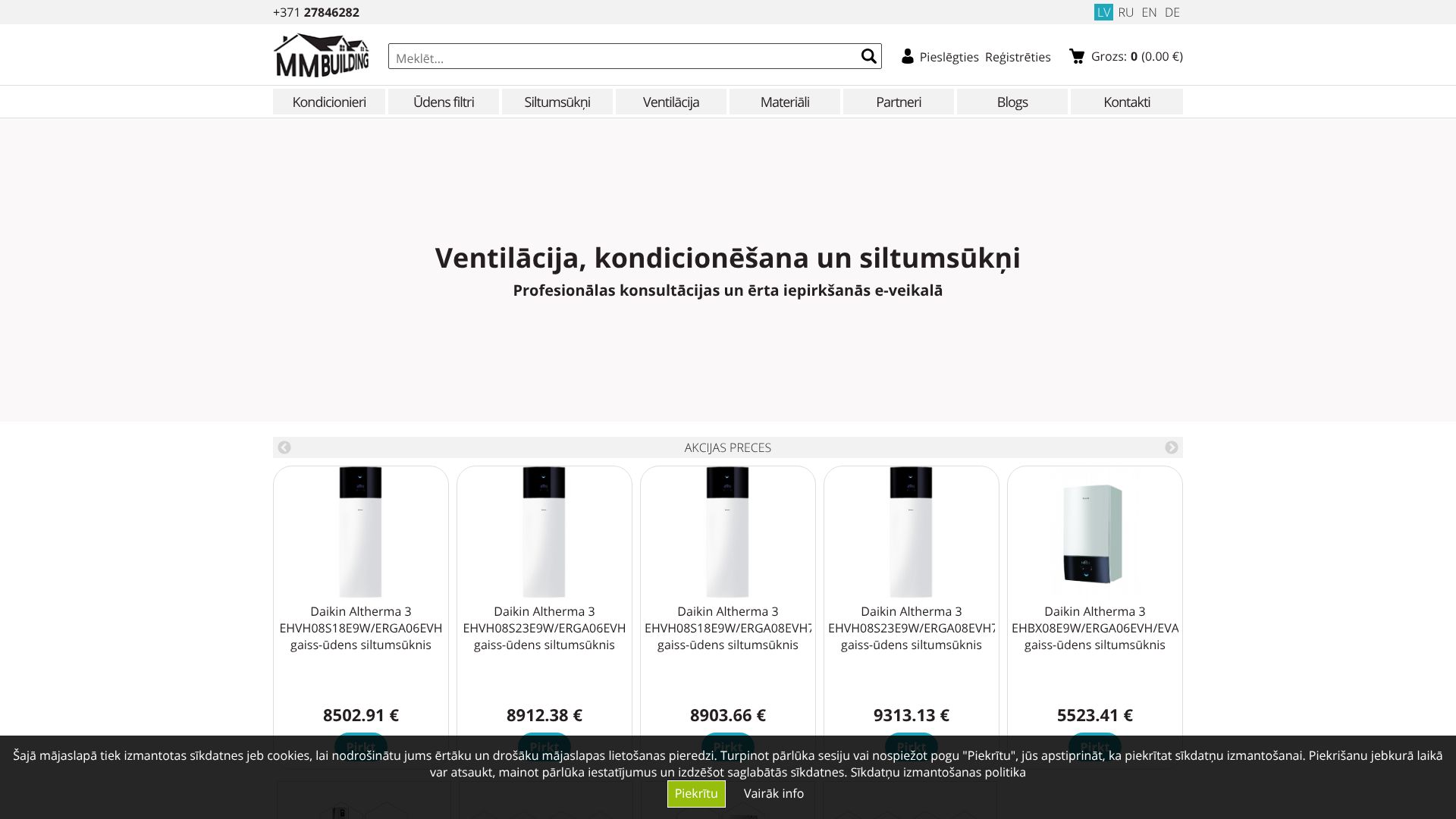Open the Ūdens filtri menu
This screenshot has width=1456, height=819.
(x=443, y=102)
